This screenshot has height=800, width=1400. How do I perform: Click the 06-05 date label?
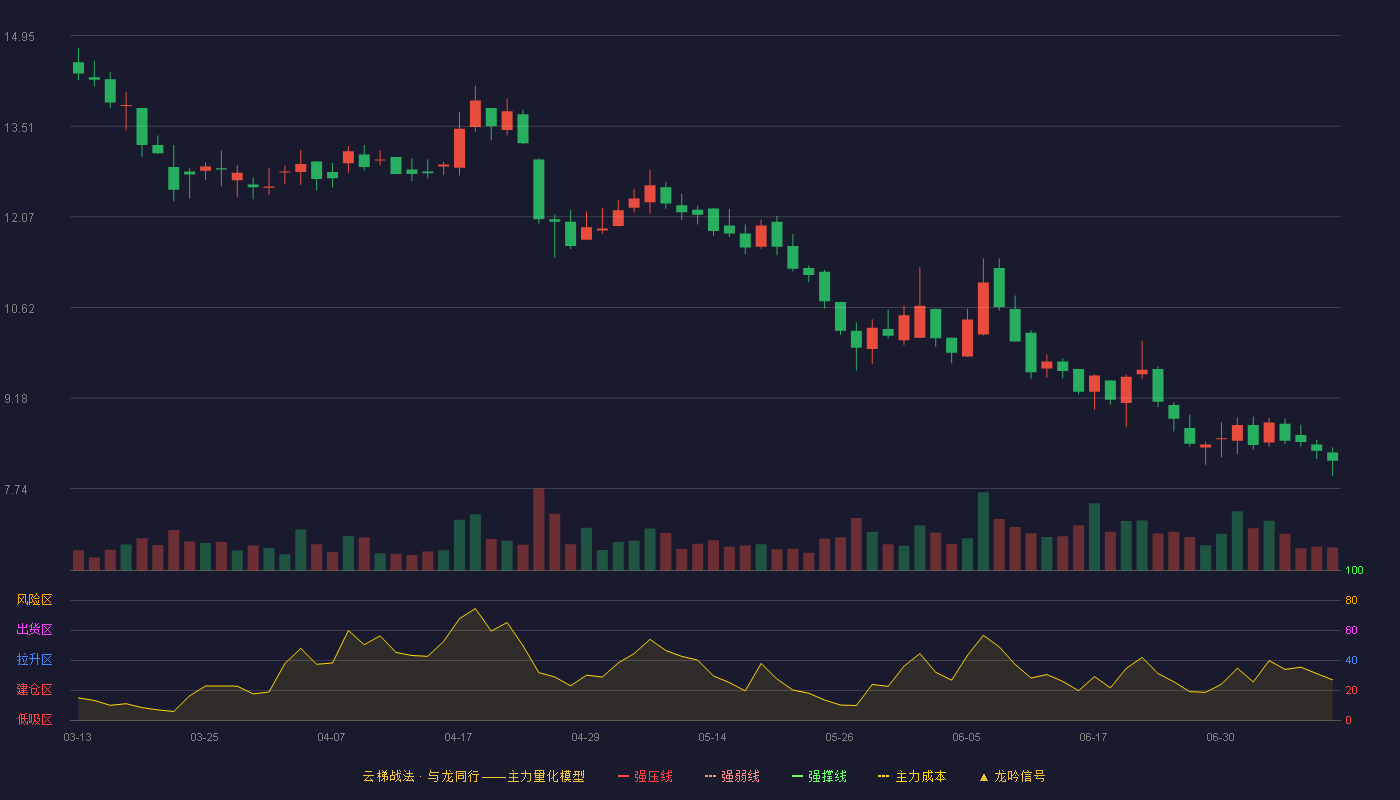click(966, 737)
